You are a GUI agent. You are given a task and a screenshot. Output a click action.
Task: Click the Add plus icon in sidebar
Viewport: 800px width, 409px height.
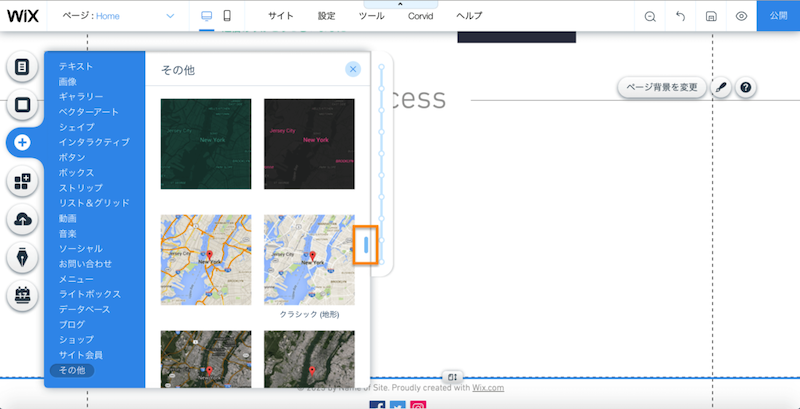[22, 143]
